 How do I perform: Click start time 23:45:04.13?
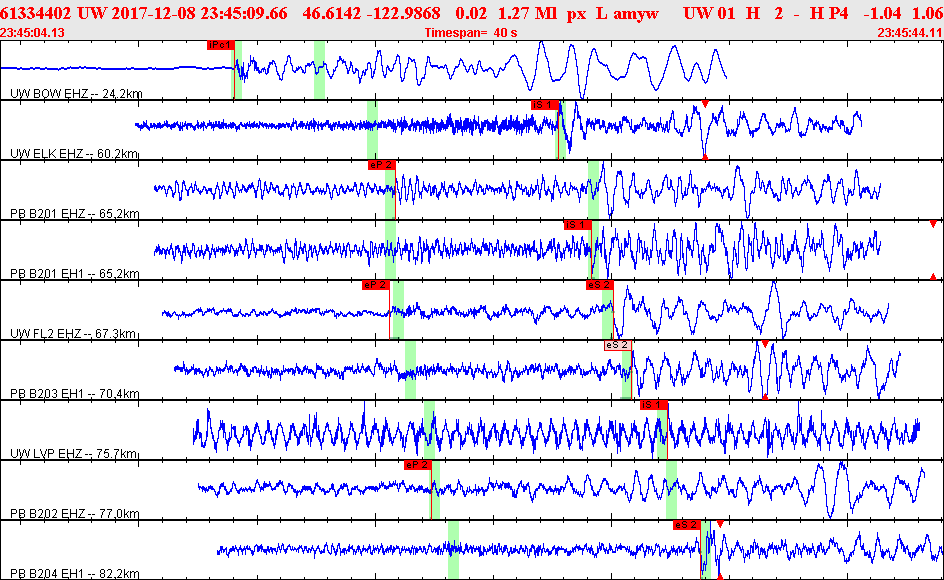tap(33, 33)
